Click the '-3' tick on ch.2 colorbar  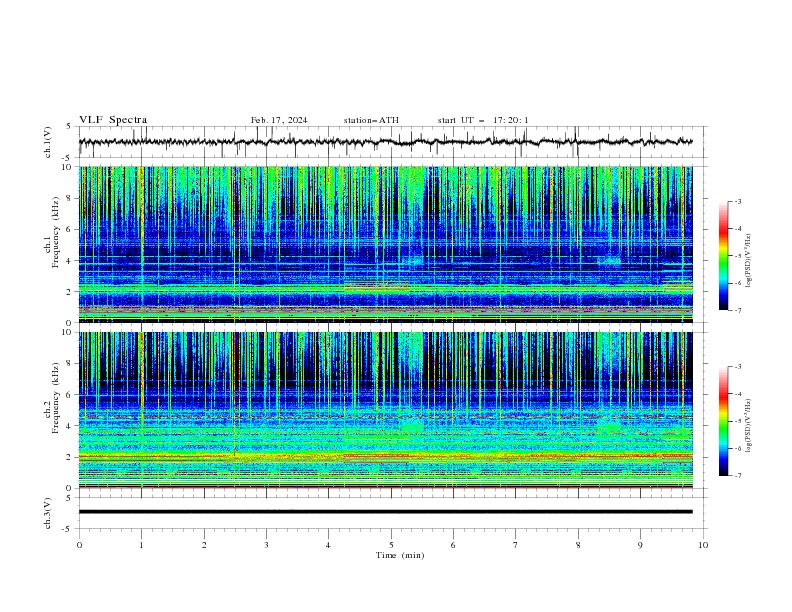click(738, 367)
